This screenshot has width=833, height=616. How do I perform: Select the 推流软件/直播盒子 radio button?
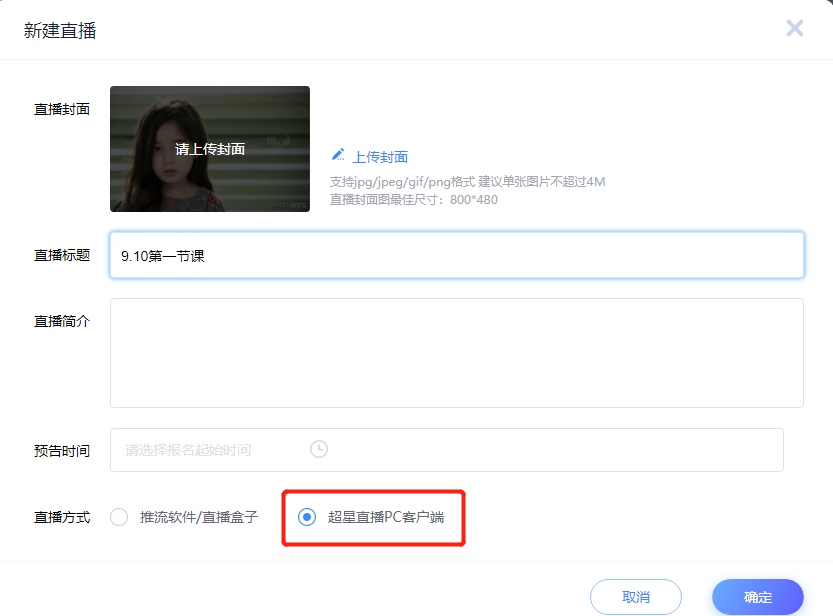click(119, 517)
